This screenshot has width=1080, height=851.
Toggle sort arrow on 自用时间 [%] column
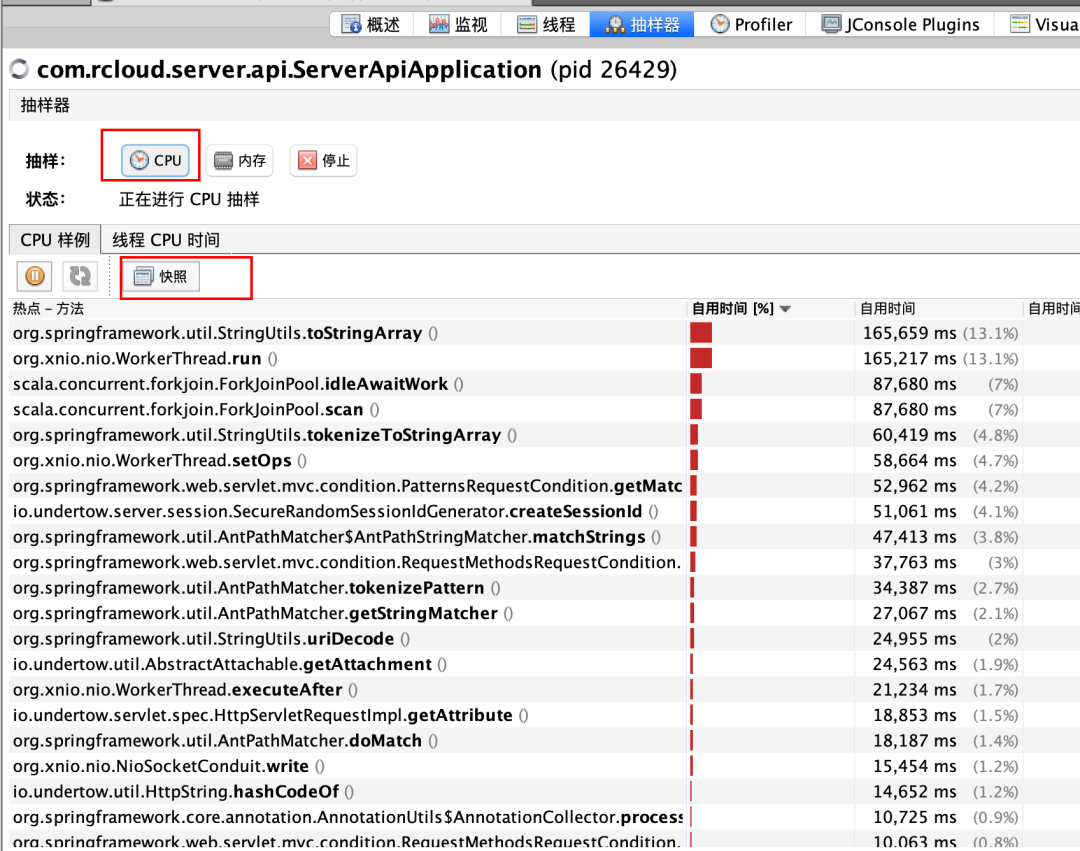(785, 309)
